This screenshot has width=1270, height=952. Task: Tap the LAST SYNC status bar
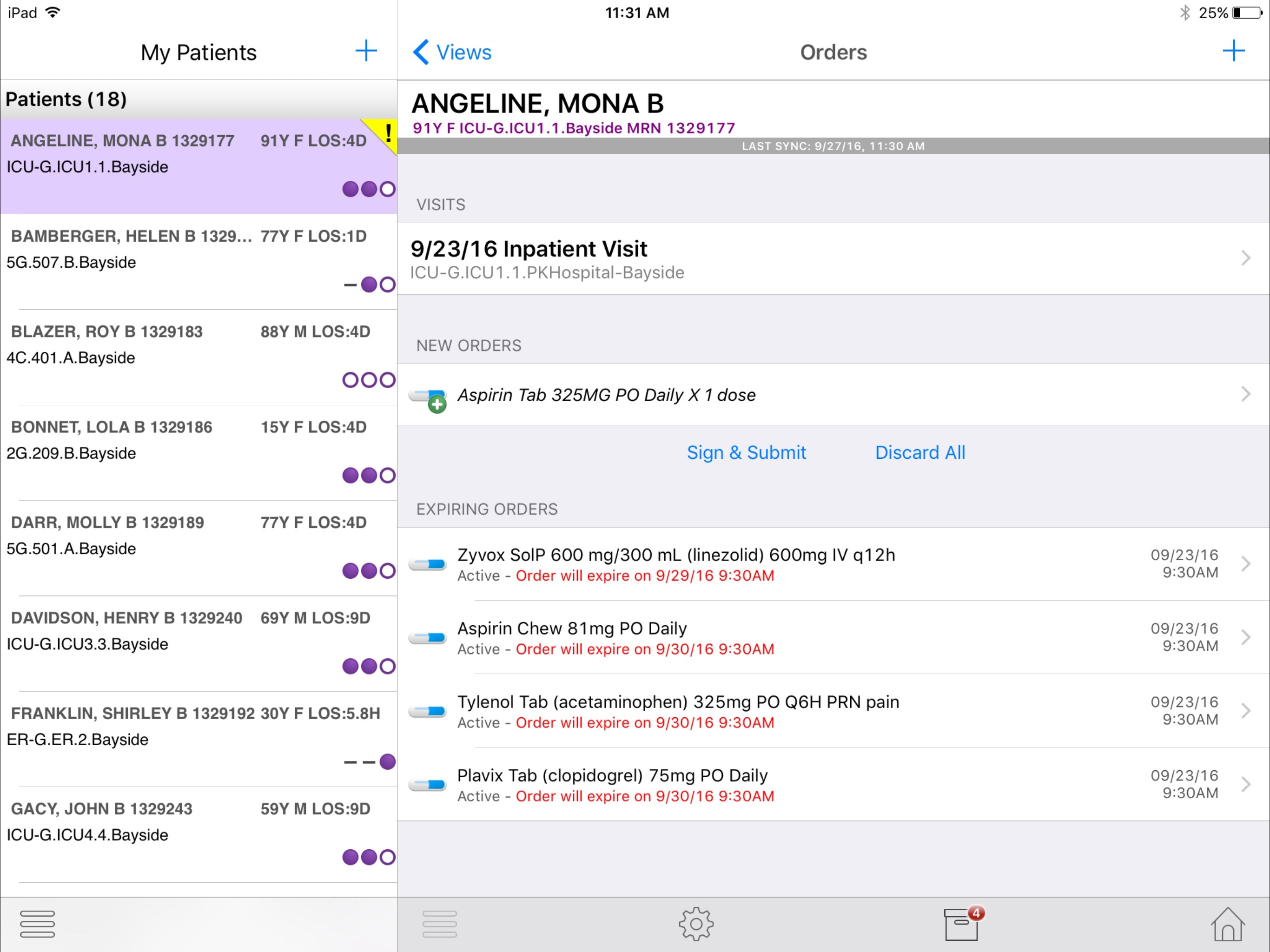point(833,146)
